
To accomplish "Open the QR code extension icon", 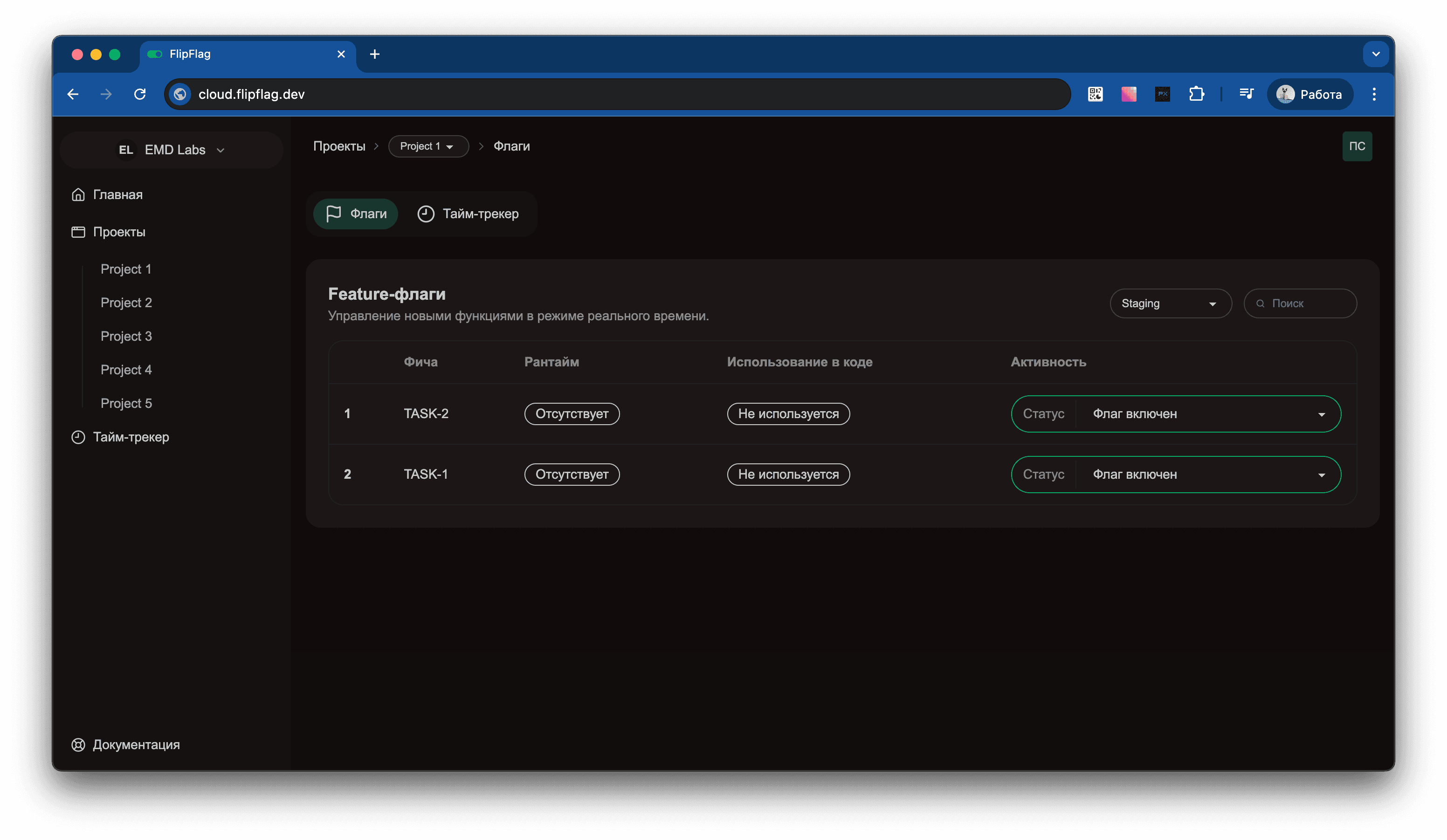I will click(1095, 94).
